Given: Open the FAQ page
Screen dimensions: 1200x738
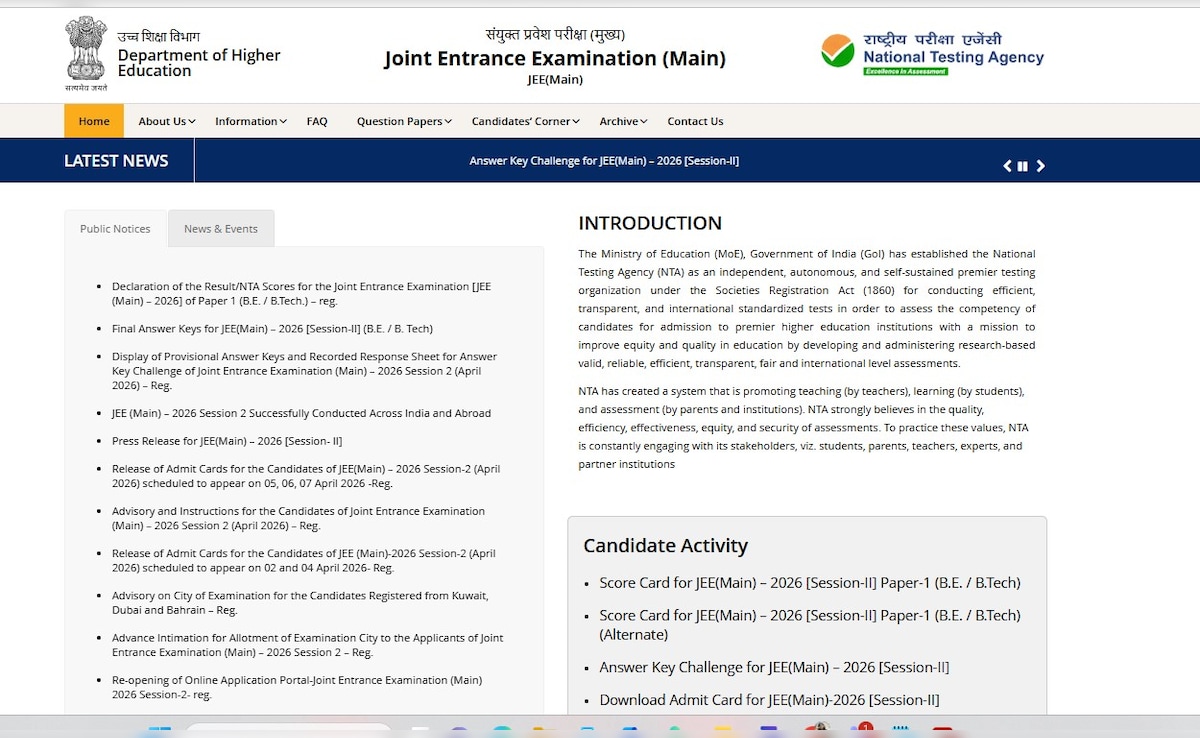Looking at the screenshot, I should (317, 121).
